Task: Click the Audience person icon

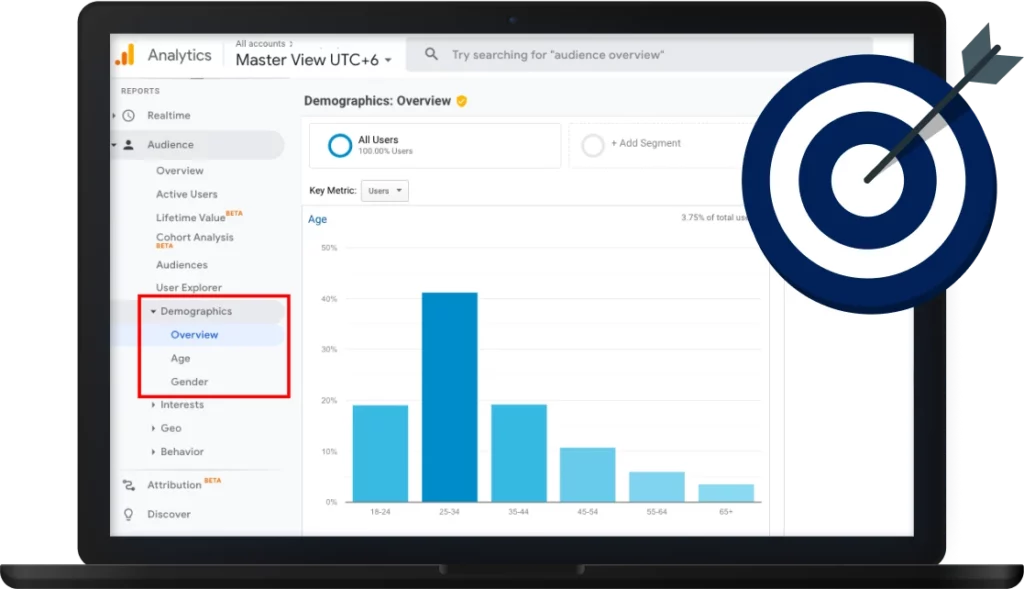Action: (128, 145)
